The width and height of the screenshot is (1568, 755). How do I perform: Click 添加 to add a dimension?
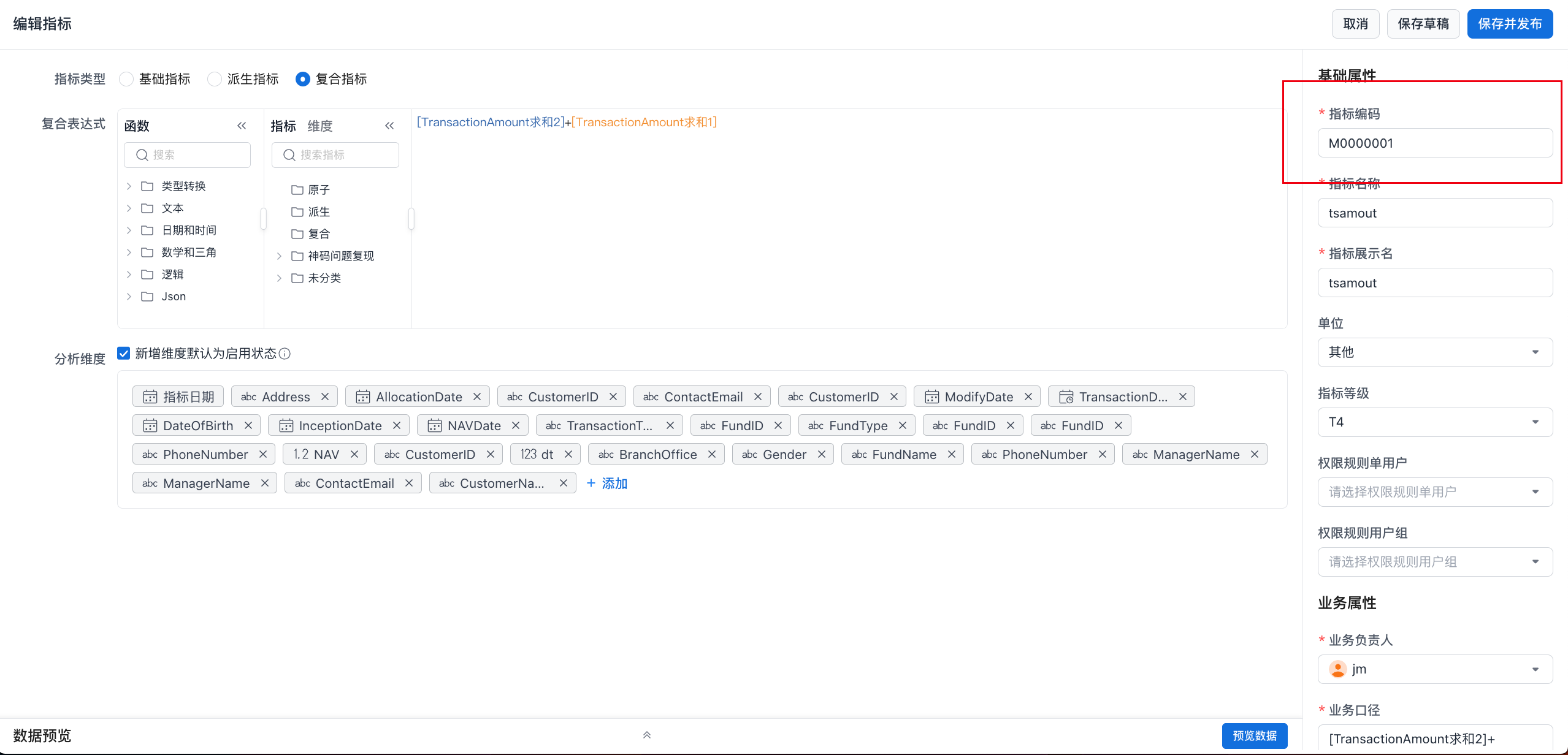click(x=607, y=483)
